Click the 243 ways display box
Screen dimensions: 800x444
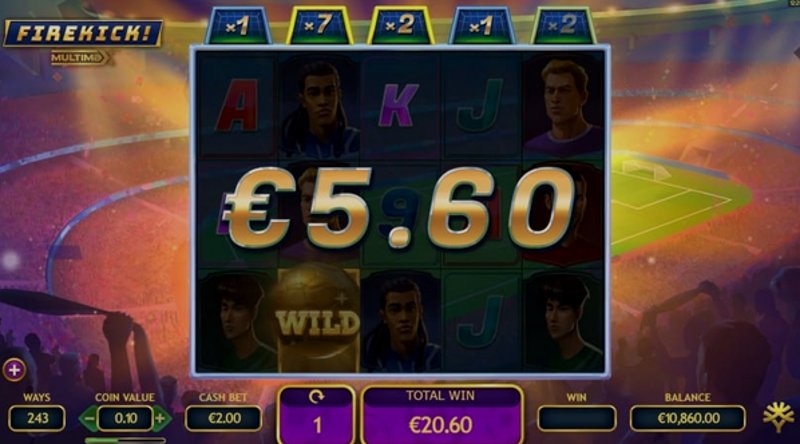pos(37,419)
